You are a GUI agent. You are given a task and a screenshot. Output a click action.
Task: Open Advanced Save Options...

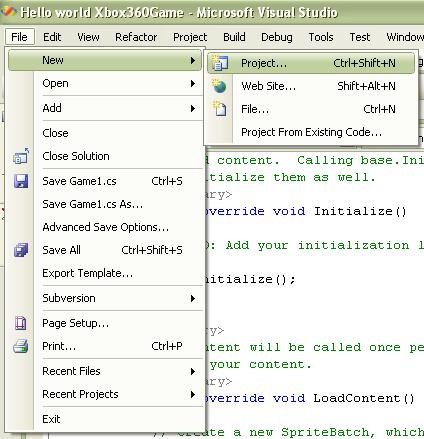[105, 227]
